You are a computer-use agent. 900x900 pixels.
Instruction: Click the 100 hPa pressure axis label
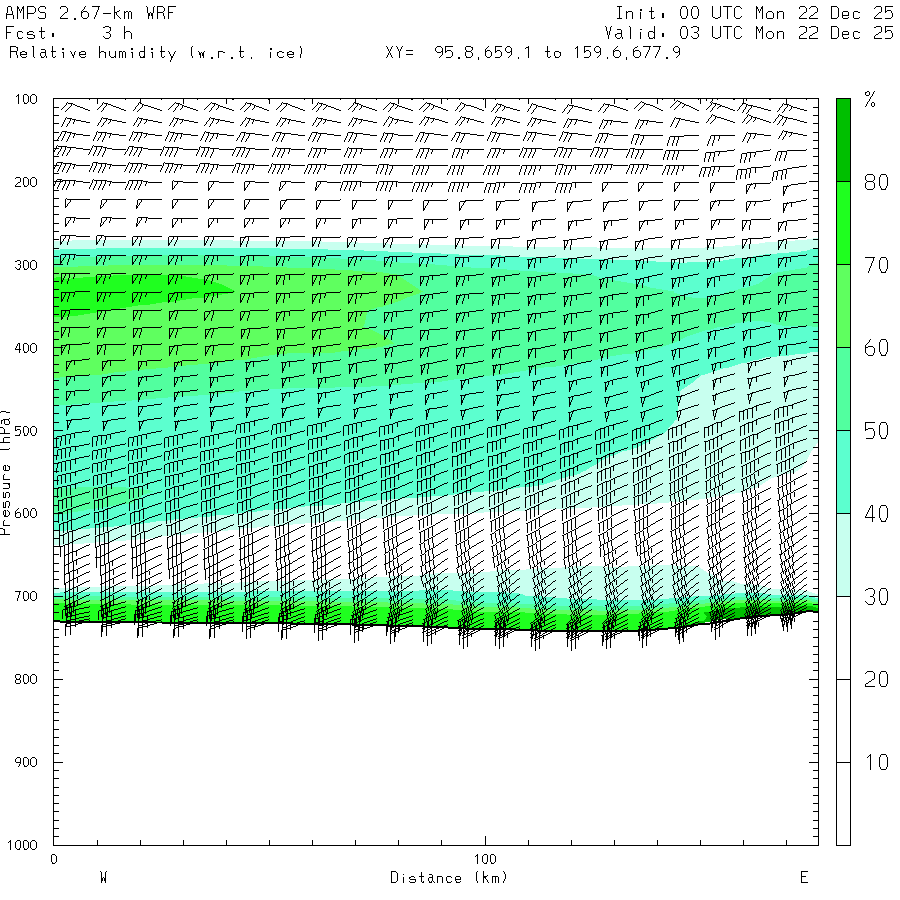[26, 99]
